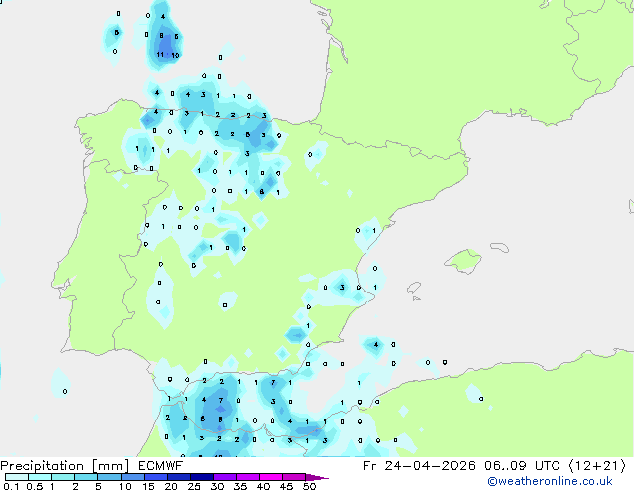Screen dimensions: 634x490
Task: Click the '45' legend scale label
Action: [286, 486]
